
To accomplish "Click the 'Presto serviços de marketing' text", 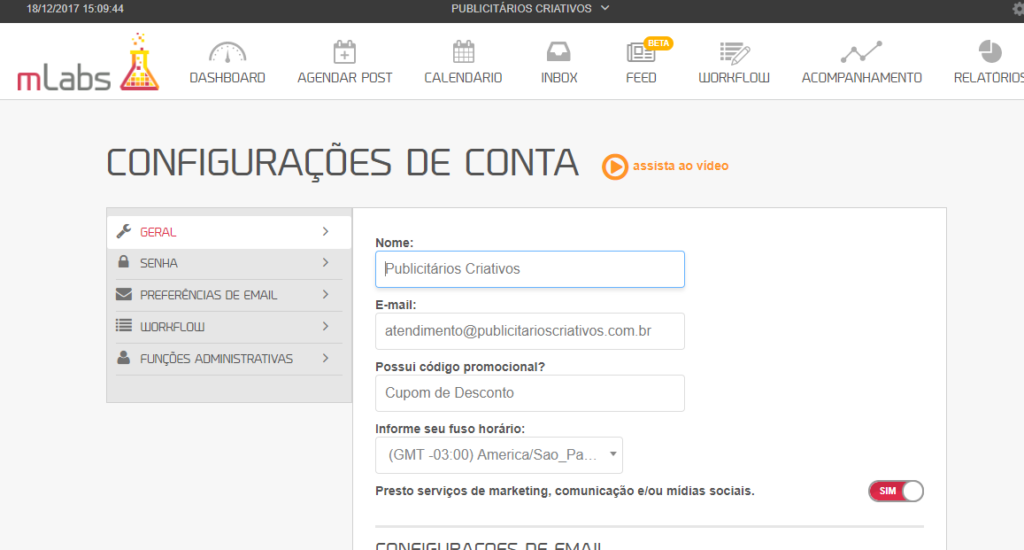I will tap(564, 491).
